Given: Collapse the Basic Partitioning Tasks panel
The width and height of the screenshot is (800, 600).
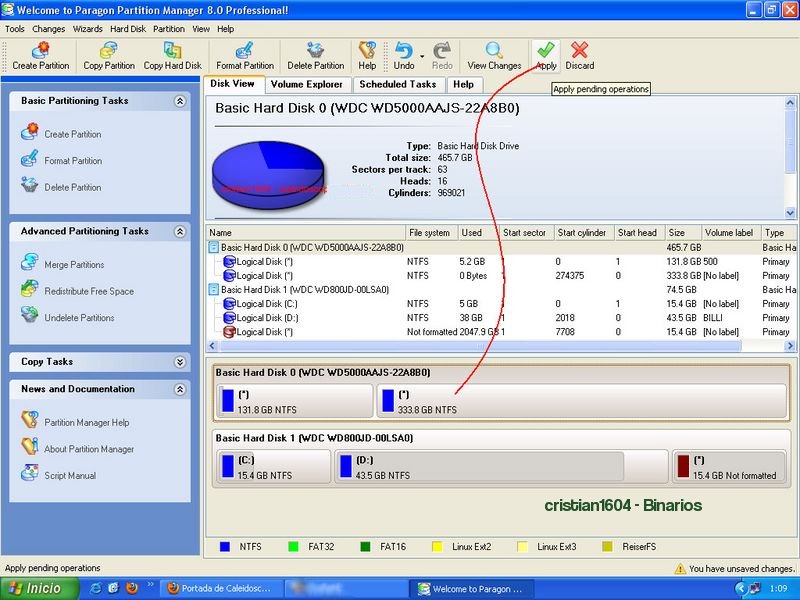Looking at the screenshot, I should [180, 101].
